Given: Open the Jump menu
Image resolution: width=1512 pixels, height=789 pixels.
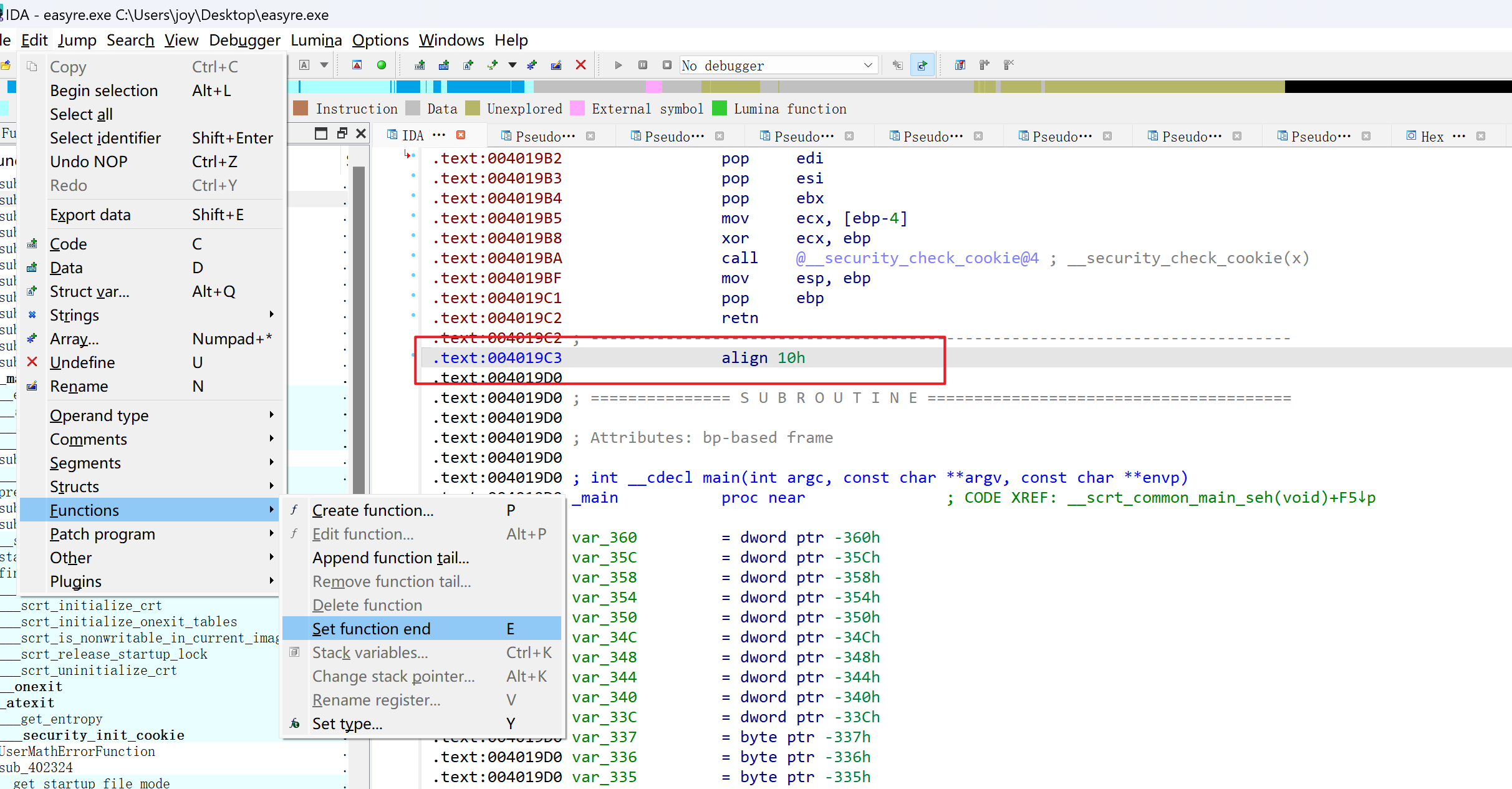Looking at the screenshot, I should (77, 40).
